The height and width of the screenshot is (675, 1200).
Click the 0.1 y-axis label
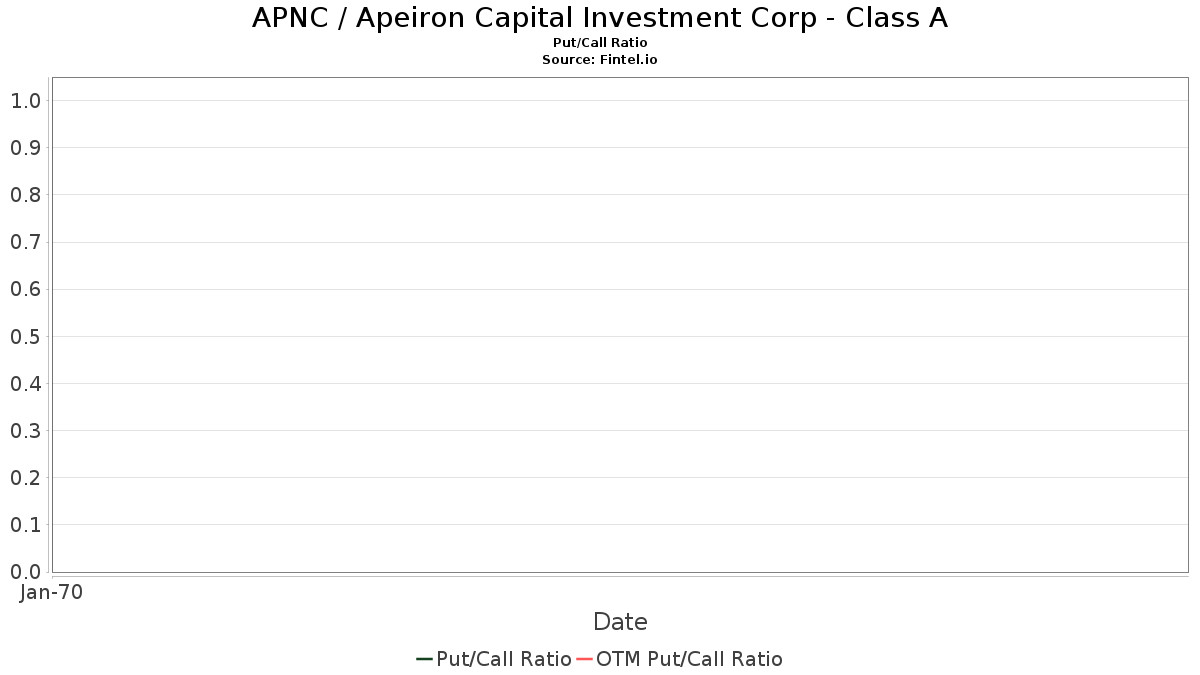[x=25, y=525]
